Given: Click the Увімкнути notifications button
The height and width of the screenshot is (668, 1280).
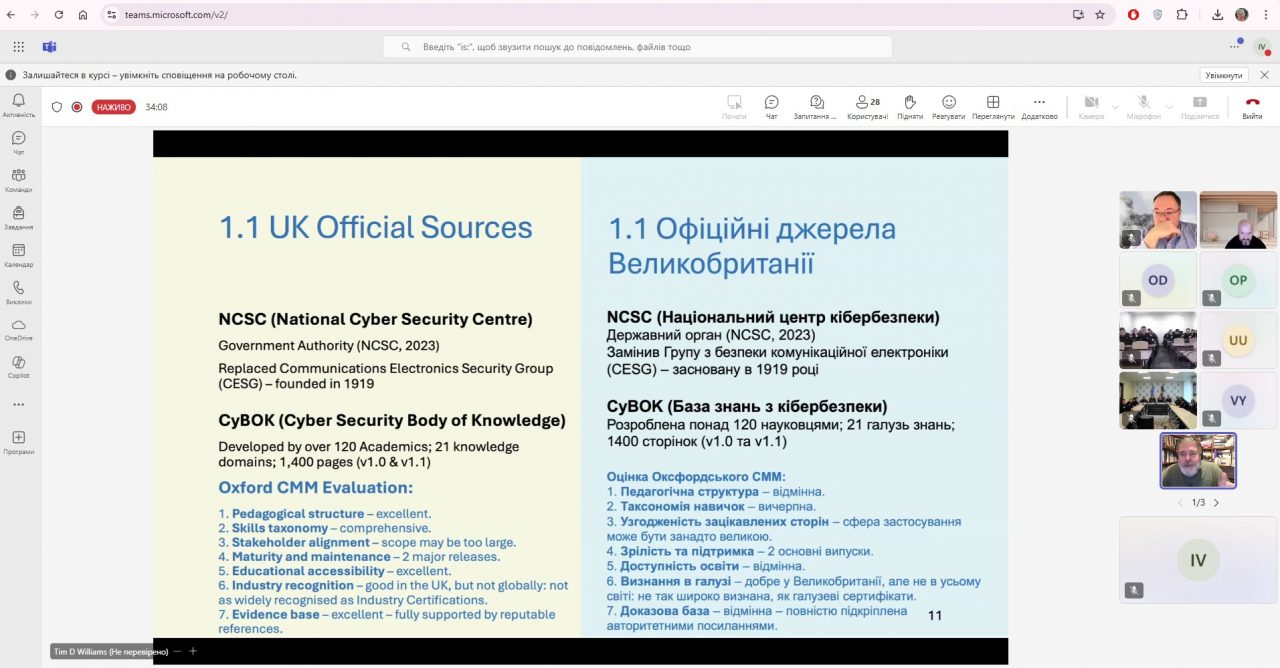Looking at the screenshot, I should pyautogui.click(x=1224, y=75).
